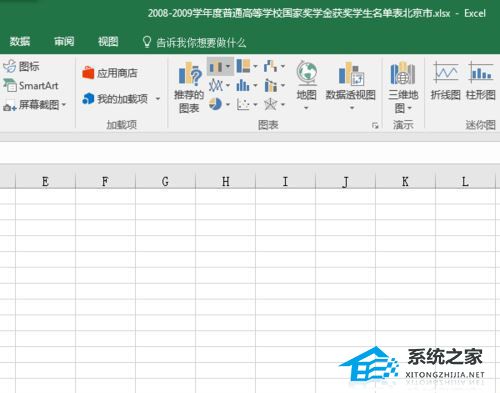The image size is (500, 393).
Task: Click Recommended Charts (推荐的图表)
Action: pos(189,87)
